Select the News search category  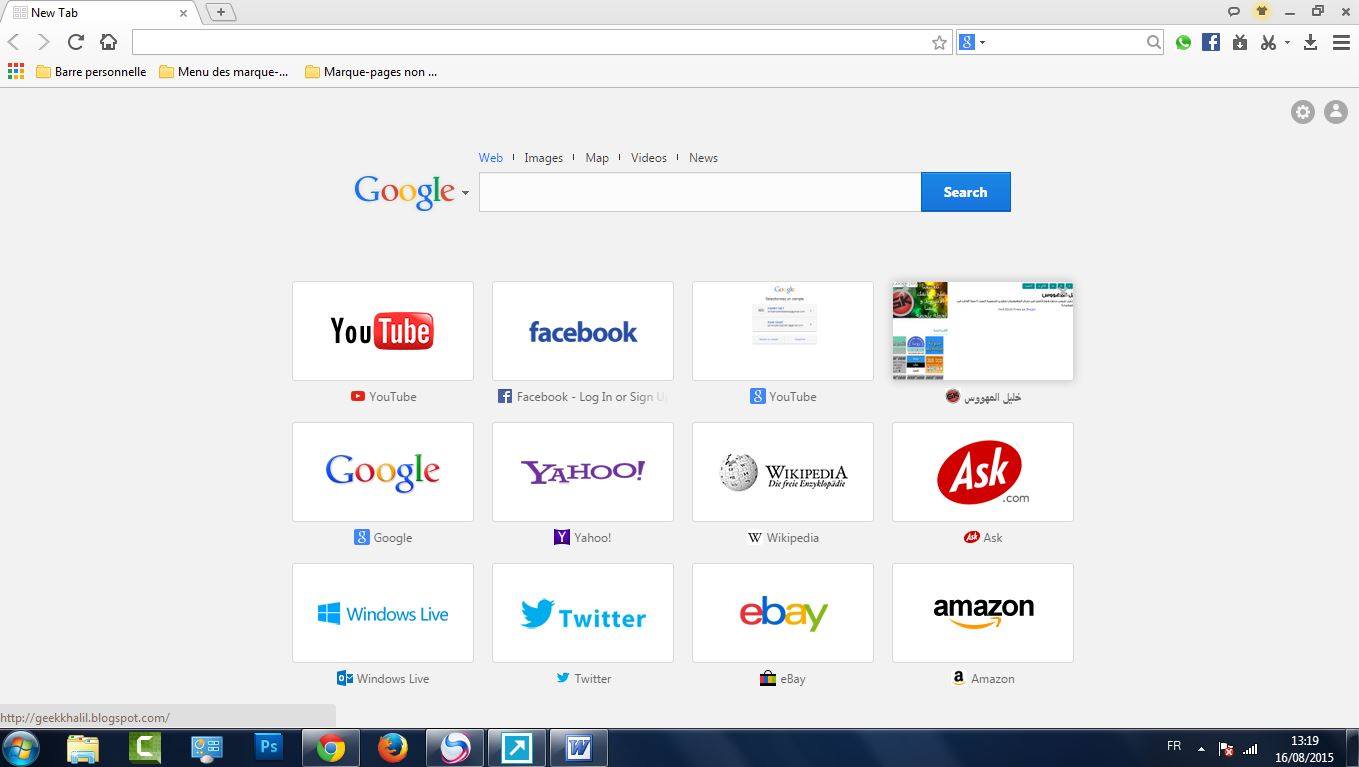click(703, 157)
